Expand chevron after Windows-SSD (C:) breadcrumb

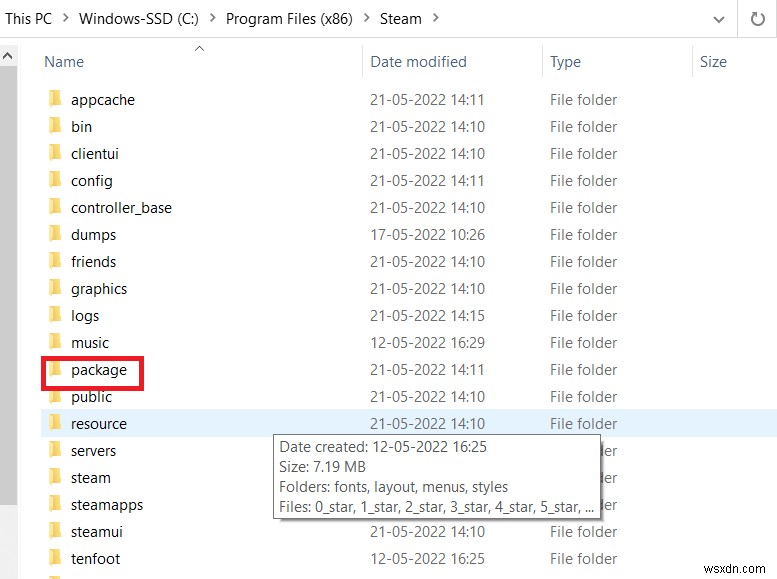[213, 18]
